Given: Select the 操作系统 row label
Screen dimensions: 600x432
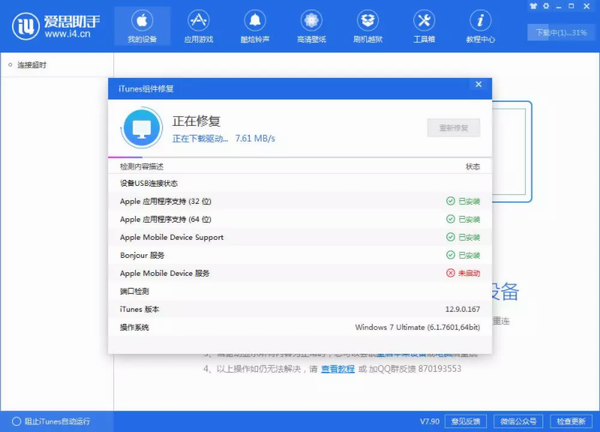Looking at the screenshot, I should coord(134,327).
